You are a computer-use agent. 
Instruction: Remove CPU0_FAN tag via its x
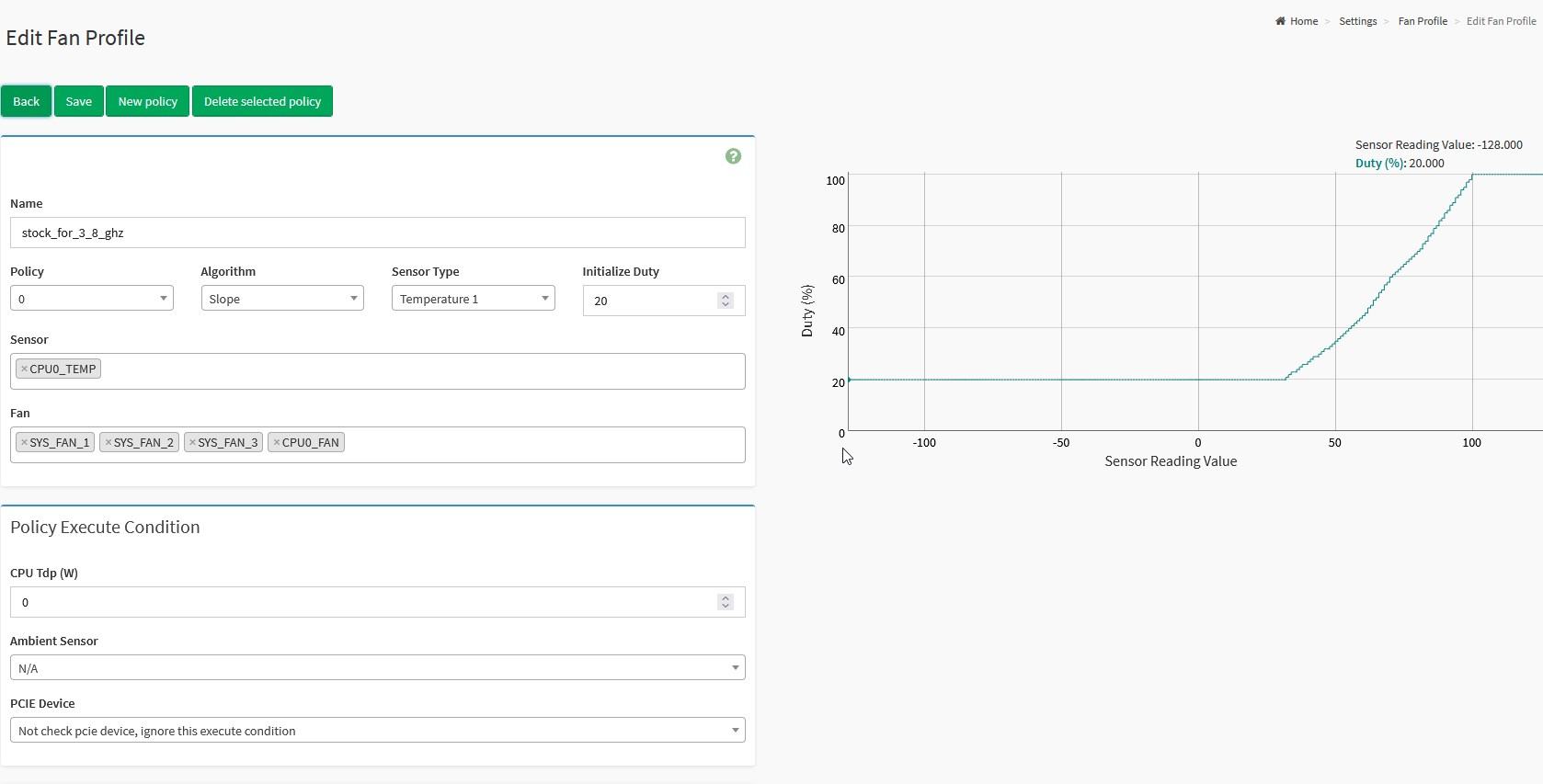pyautogui.click(x=276, y=442)
